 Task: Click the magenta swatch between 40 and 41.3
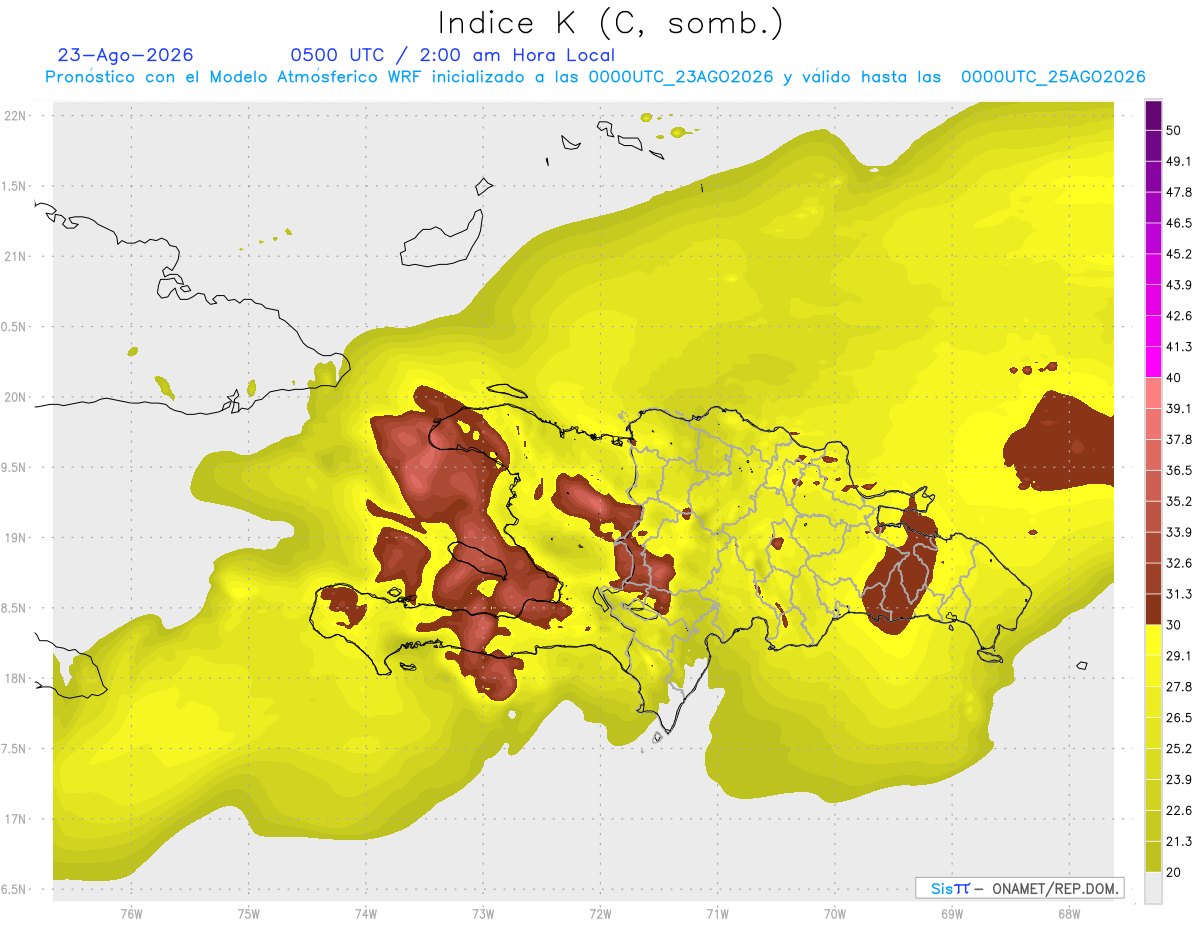pyautogui.click(x=1153, y=362)
